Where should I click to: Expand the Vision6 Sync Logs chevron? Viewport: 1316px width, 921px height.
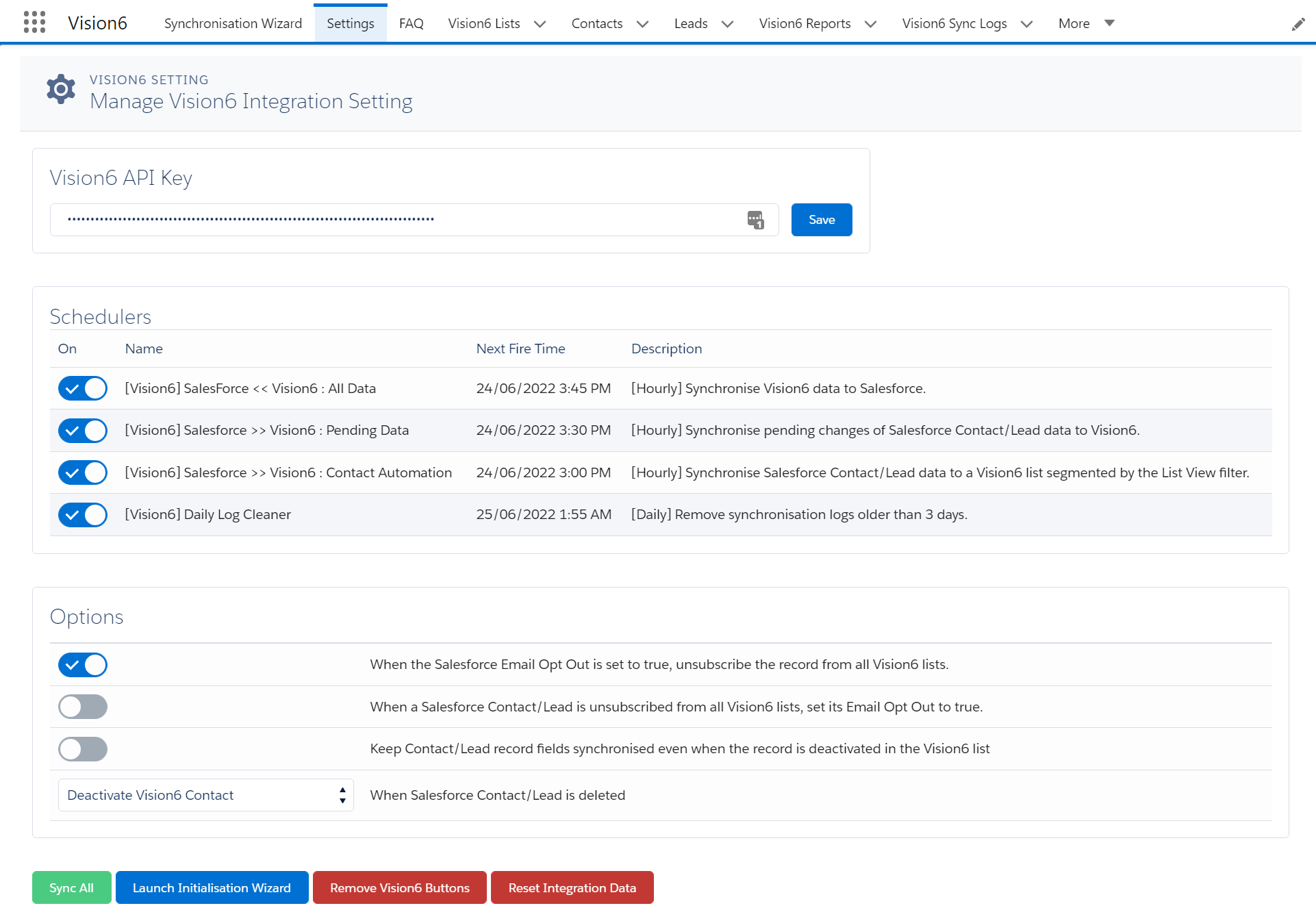point(1027,24)
